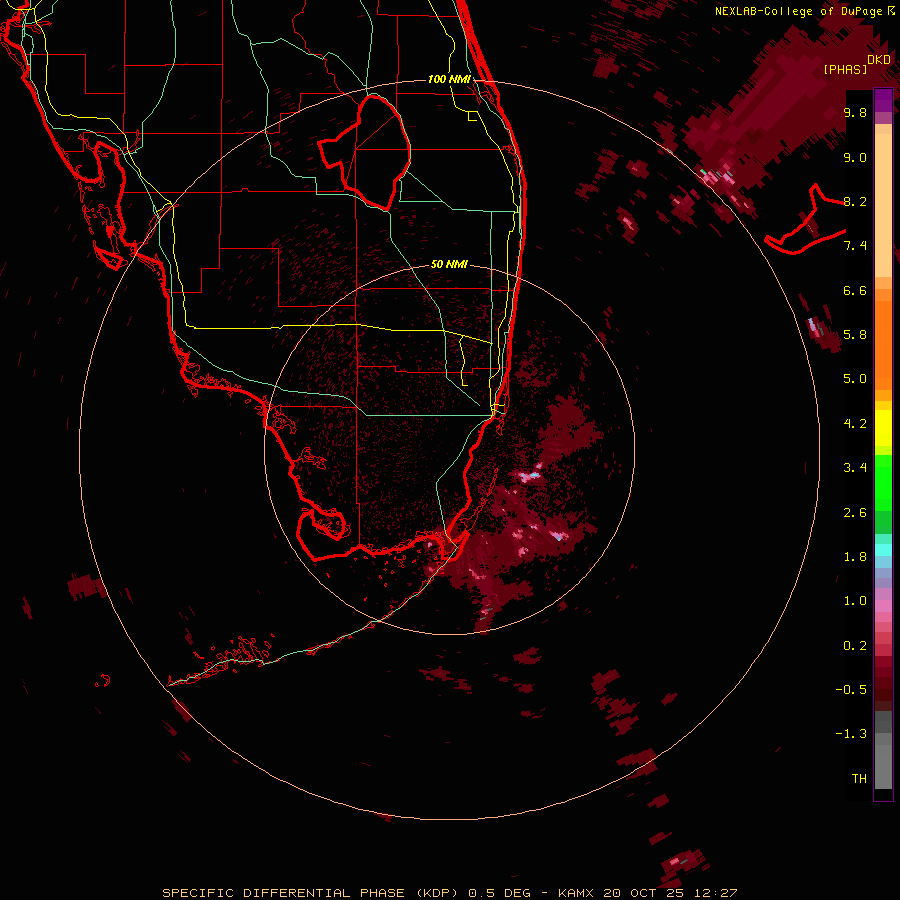
Task: Pick the cyan segment of the color bar
Action: 883,550
